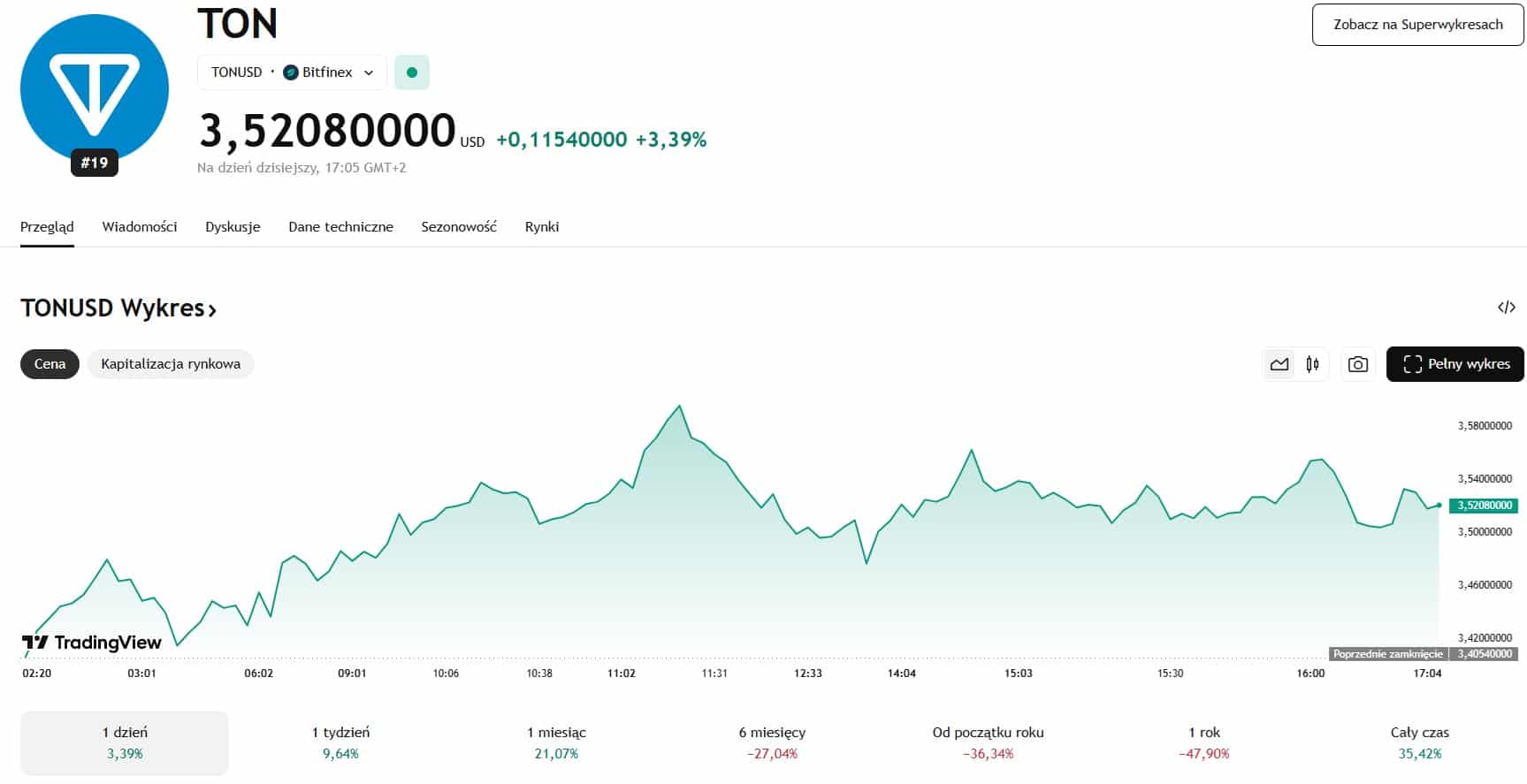
Task: Click the TradingView logo on chart
Action: [92, 643]
